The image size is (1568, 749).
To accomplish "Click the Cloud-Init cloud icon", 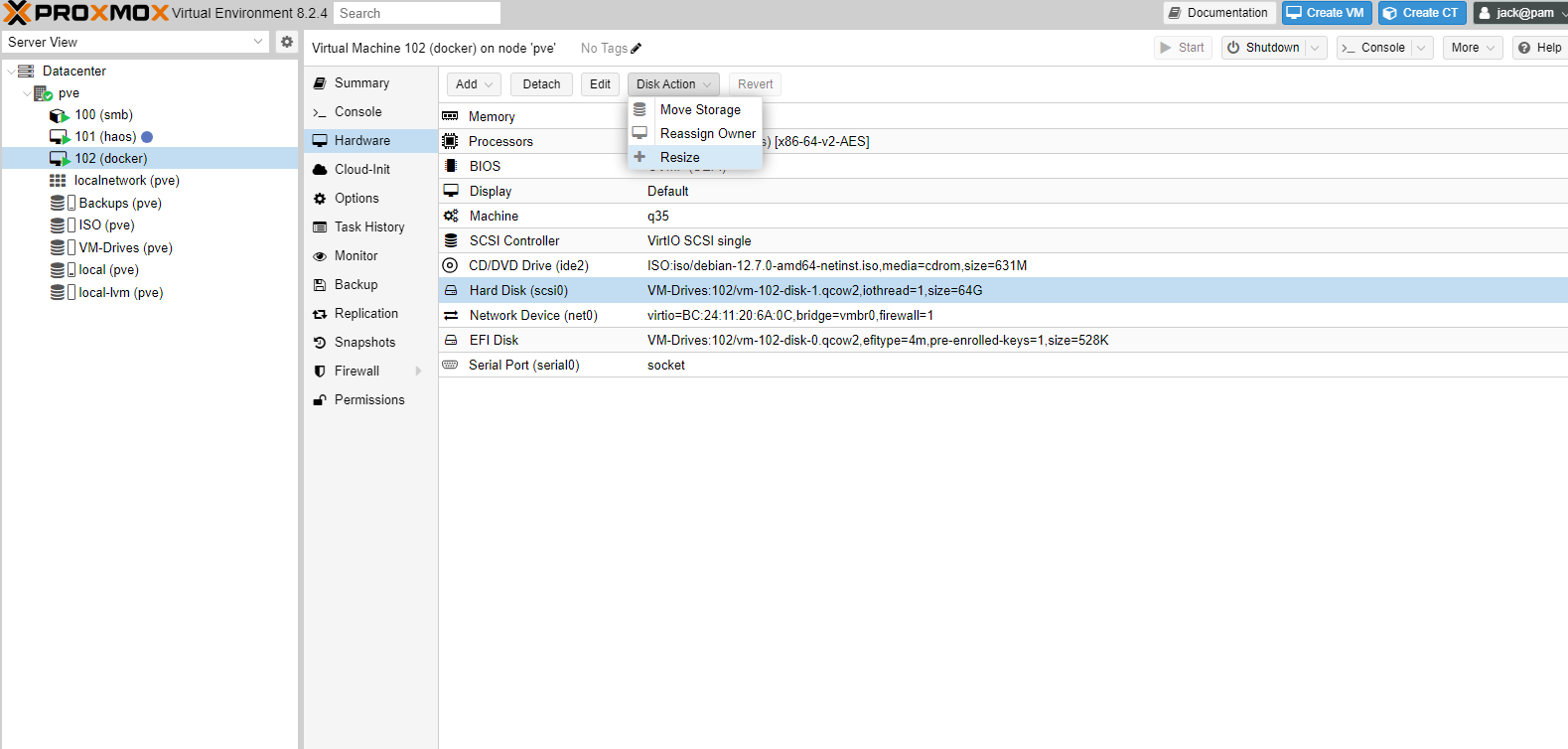I will coord(320,170).
